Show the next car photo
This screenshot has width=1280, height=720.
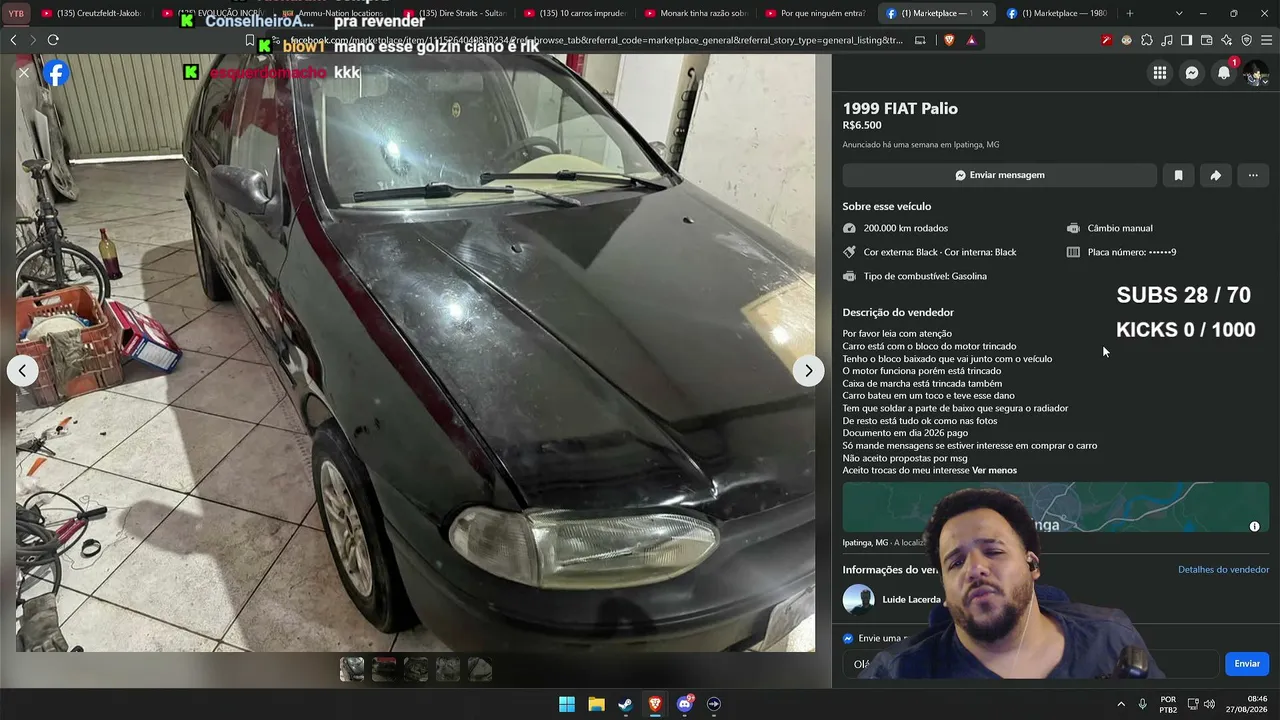808,371
